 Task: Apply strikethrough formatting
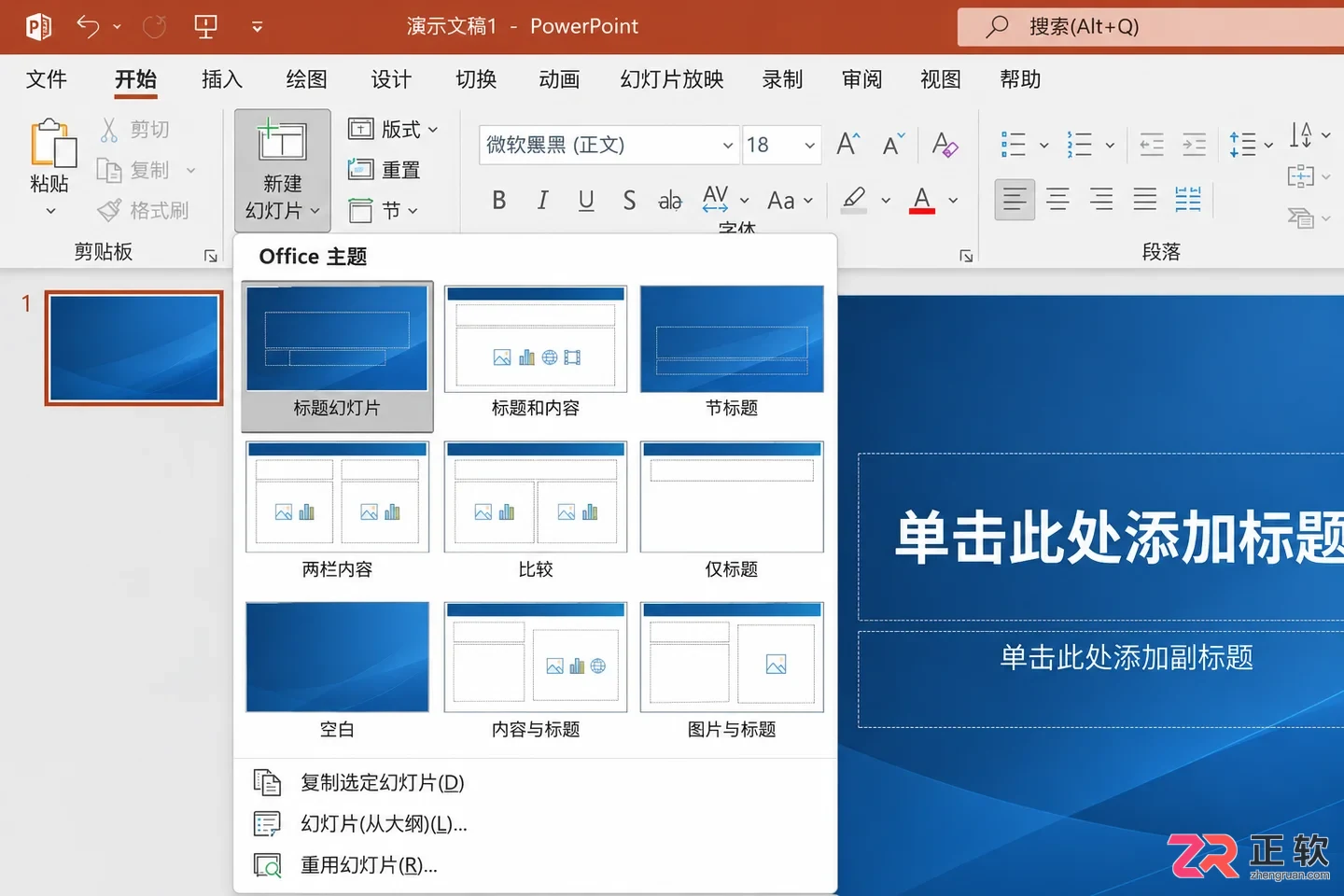[670, 200]
